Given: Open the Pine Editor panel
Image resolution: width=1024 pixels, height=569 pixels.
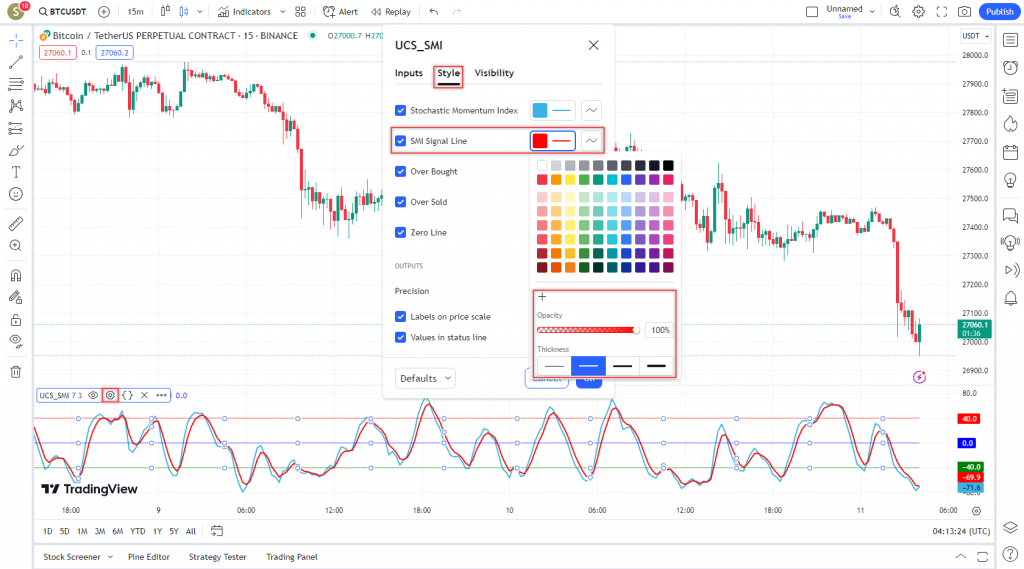Looking at the screenshot, I should coord(149,557).
